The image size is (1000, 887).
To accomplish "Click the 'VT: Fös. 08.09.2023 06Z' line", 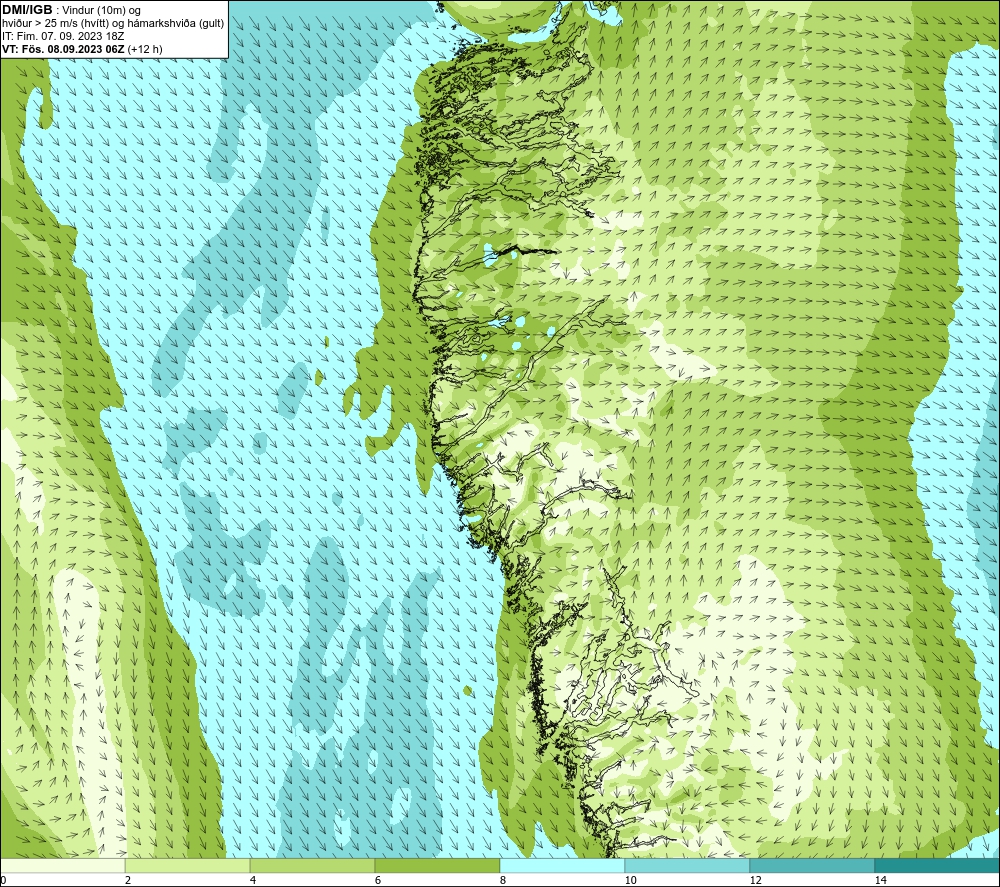I will (x=82, y=49).
